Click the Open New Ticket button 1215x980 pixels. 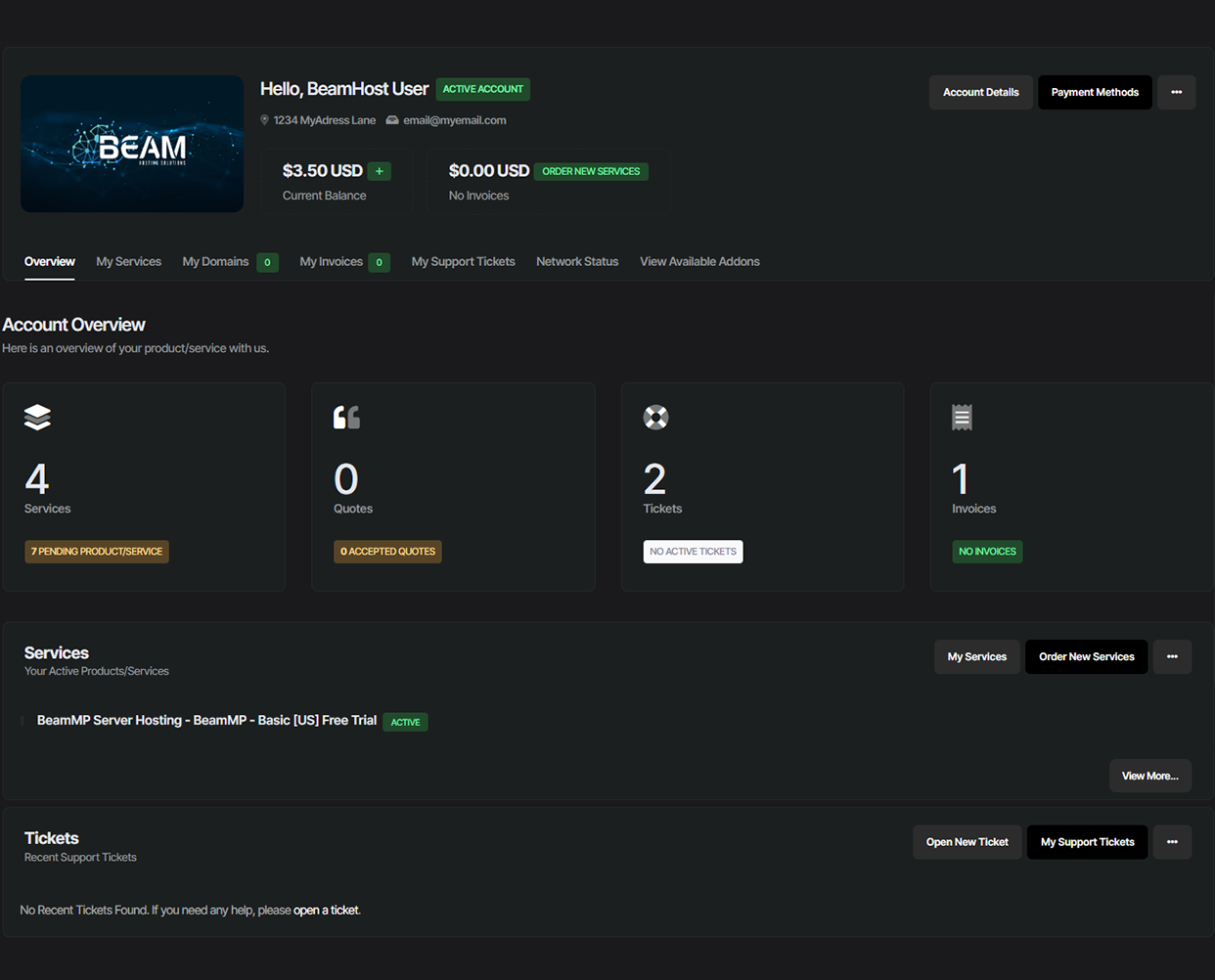coord(967,842)
